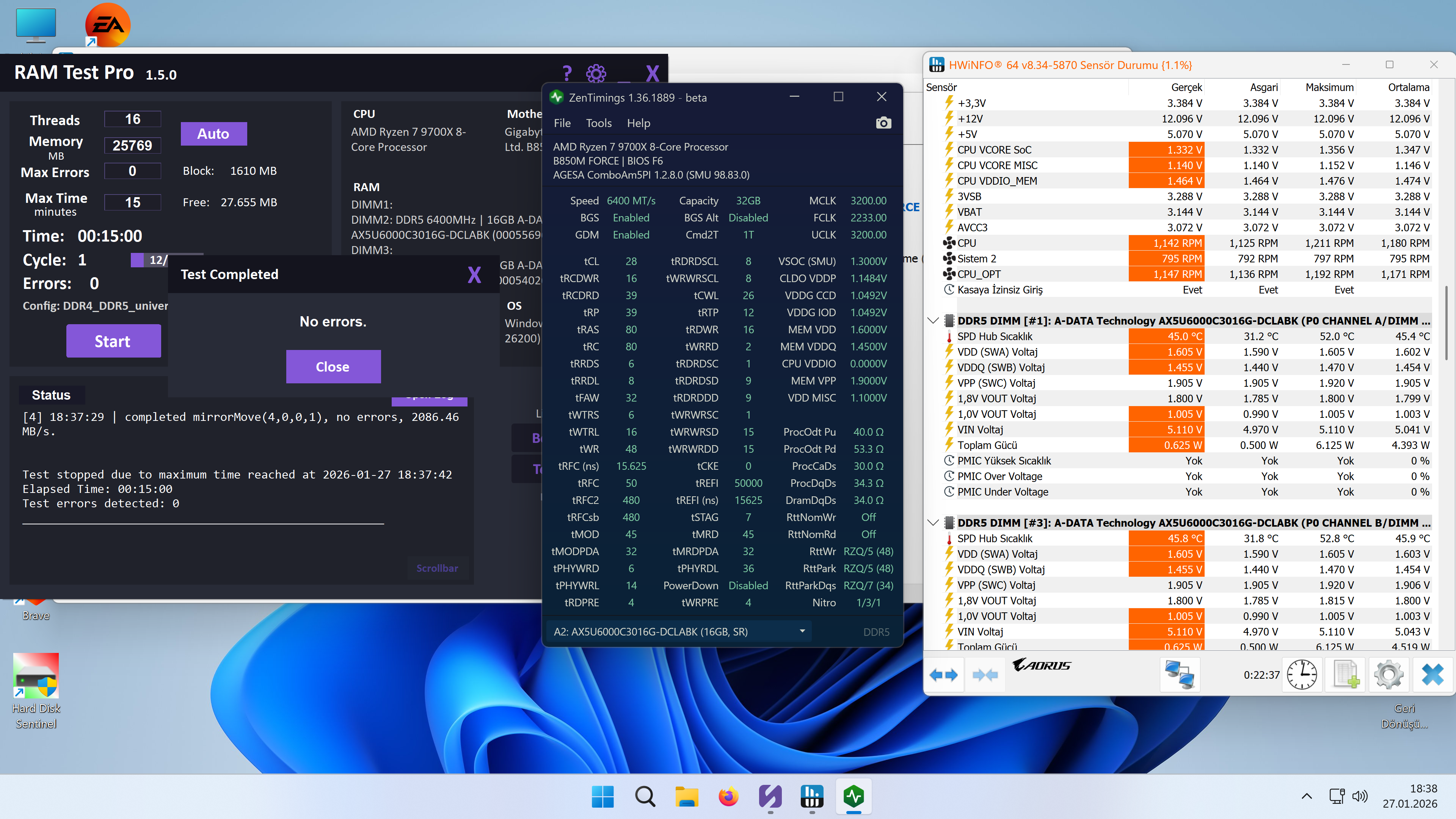Open HWiNFO sensor settings gear

pyautogui.click(x=1388, y=674)
